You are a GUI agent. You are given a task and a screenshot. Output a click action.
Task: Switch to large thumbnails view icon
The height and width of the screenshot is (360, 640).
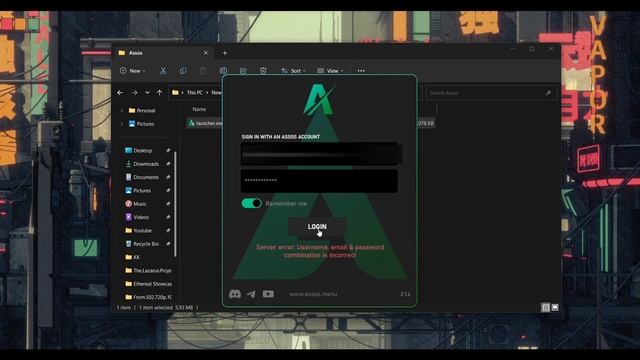tap(555, 307)
